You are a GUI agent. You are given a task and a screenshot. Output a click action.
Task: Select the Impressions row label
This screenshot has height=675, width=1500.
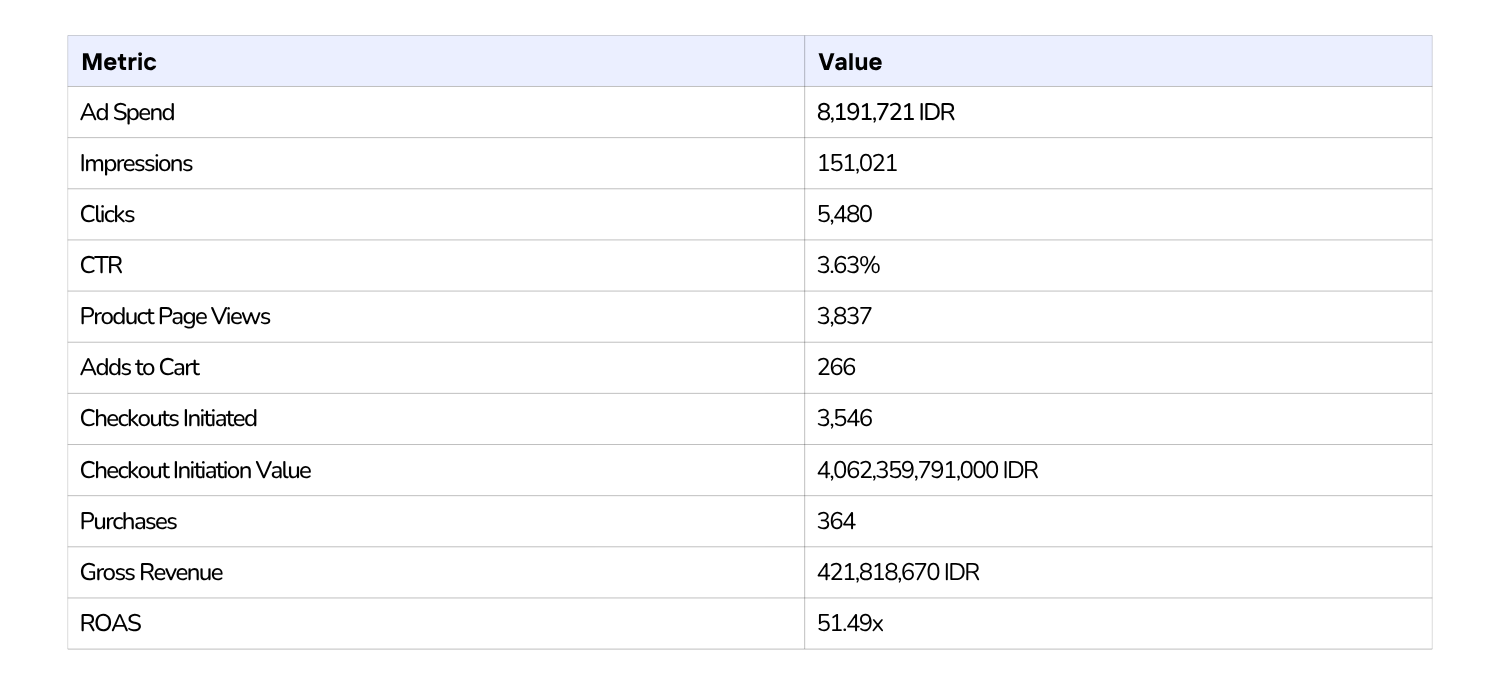click(x=136, y=164)
